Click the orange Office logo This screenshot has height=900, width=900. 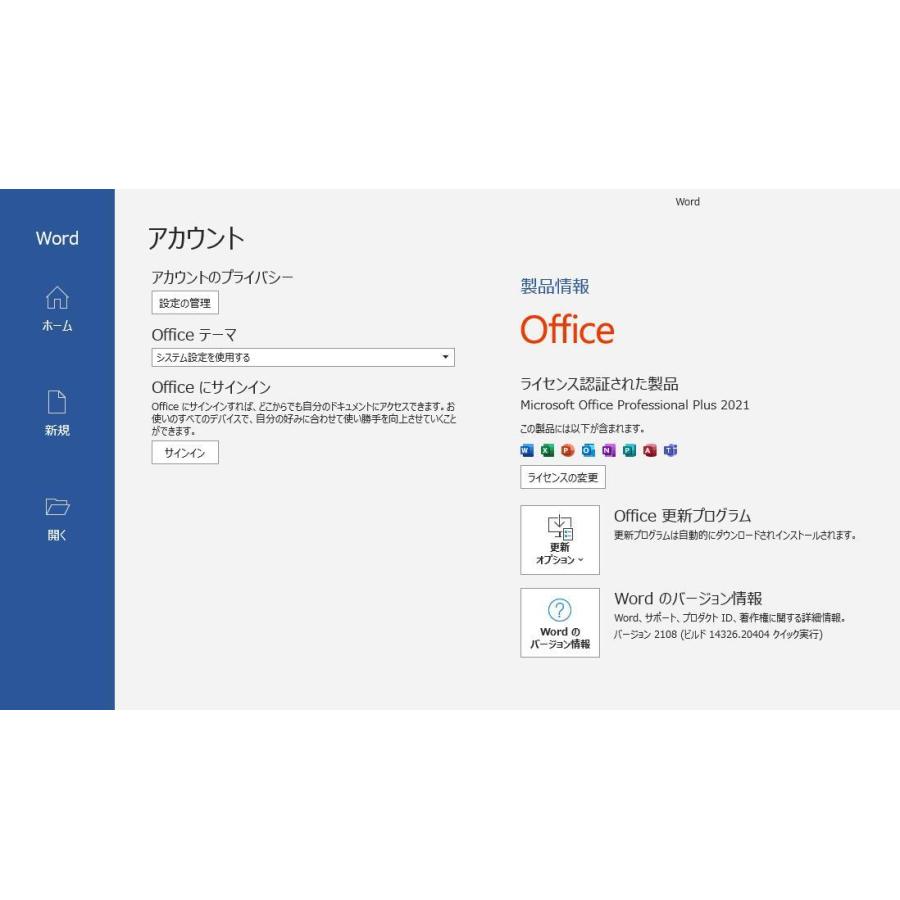pos(567,329)
